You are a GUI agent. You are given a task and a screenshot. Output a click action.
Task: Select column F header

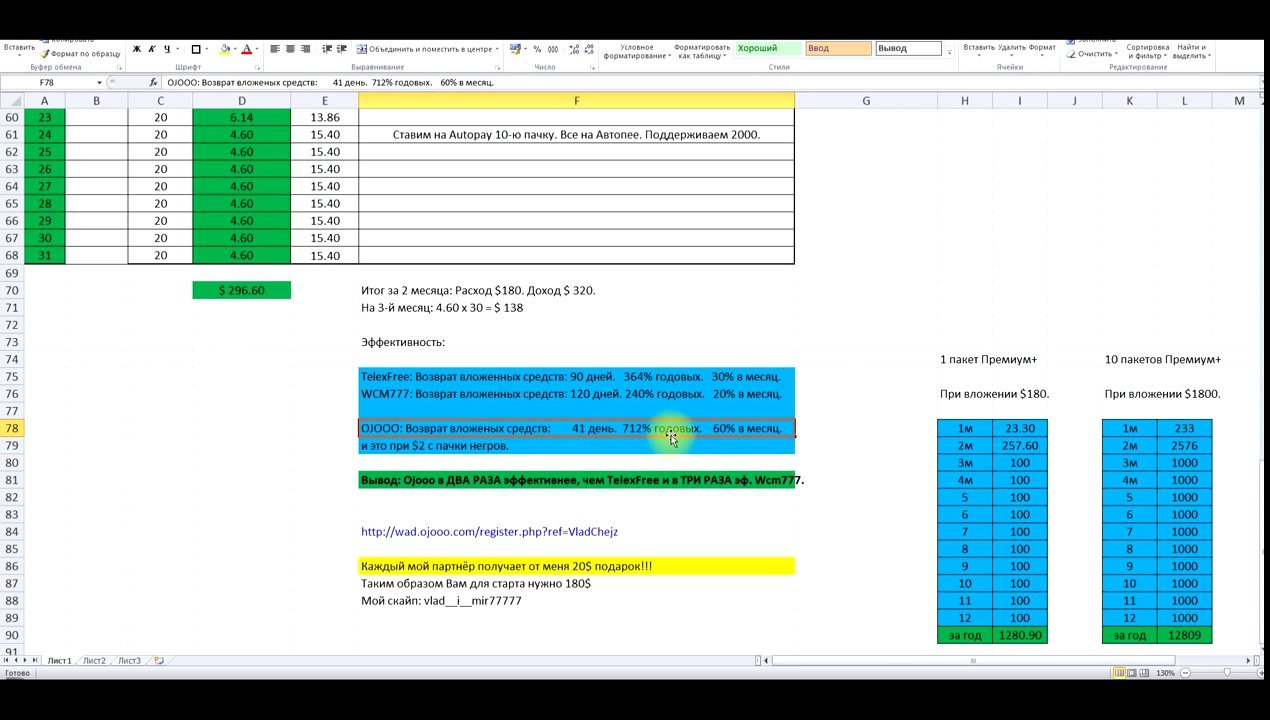coord(576,100)
